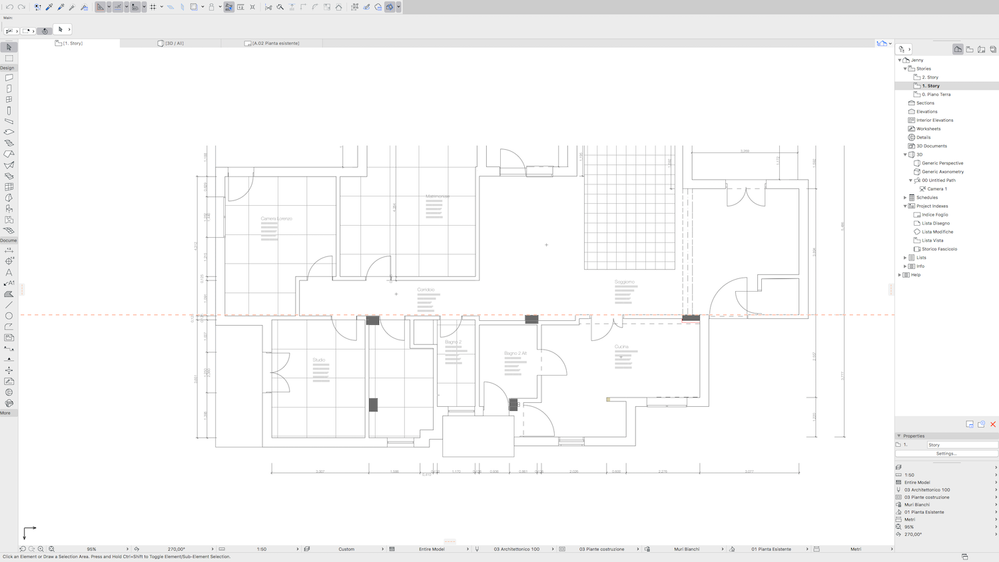The width and height of the screenshot is (999, 562).
Task: Open the 1:50 scale dropdown in bottom bar
Action: point(261,549)
